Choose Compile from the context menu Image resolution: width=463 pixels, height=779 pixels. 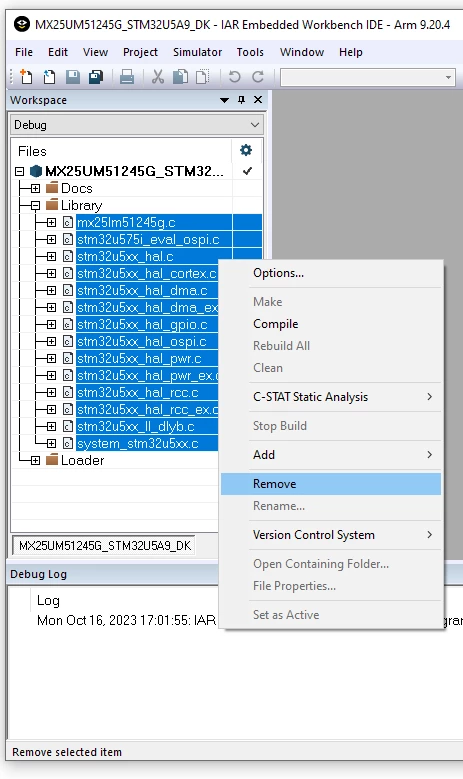point(331,324)
